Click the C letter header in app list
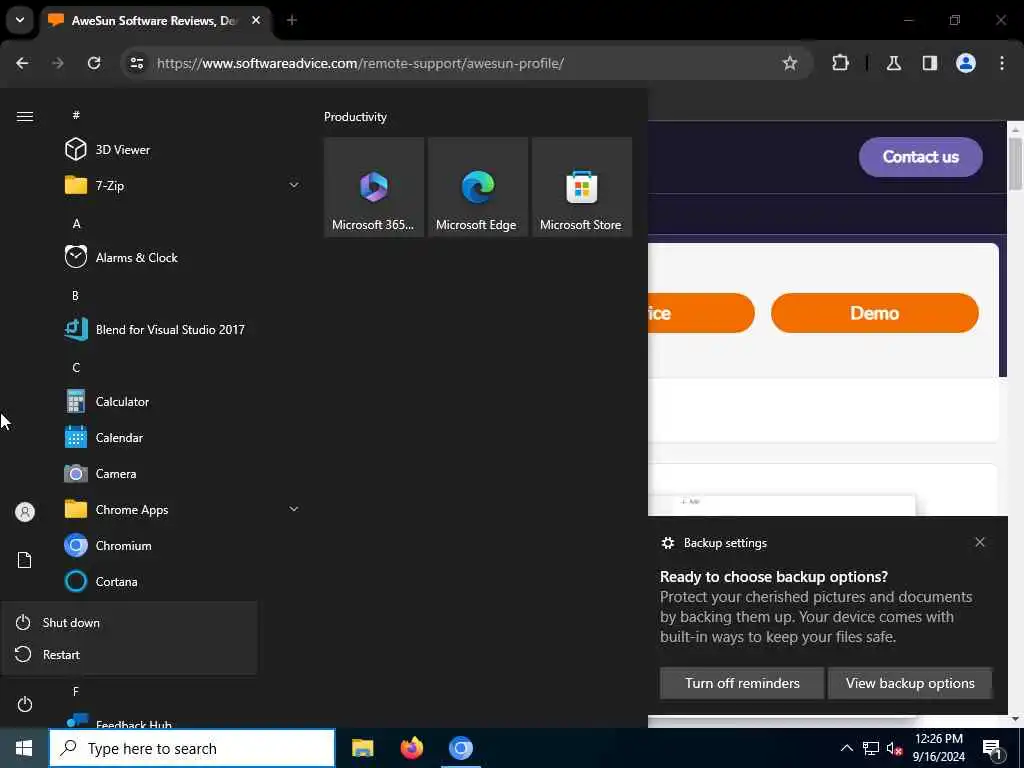The width and height of the screenshot is (1024, 768). point(76,367)
